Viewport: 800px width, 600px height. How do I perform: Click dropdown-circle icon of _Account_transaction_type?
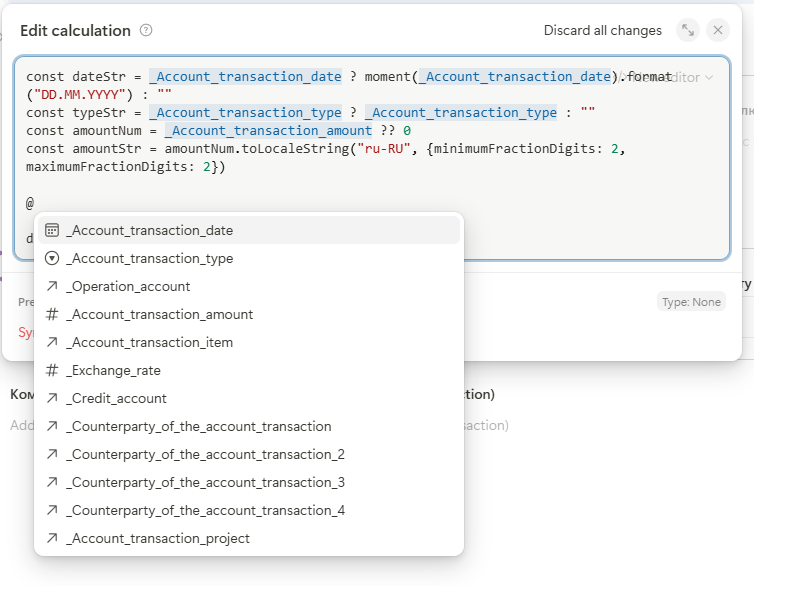coord(52,258)
